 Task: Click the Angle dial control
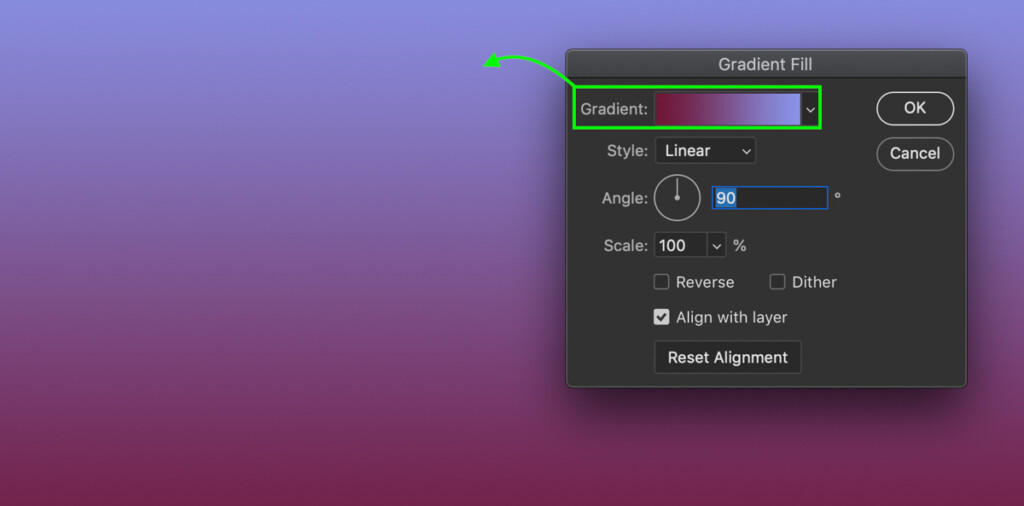(x=677, y=198)
